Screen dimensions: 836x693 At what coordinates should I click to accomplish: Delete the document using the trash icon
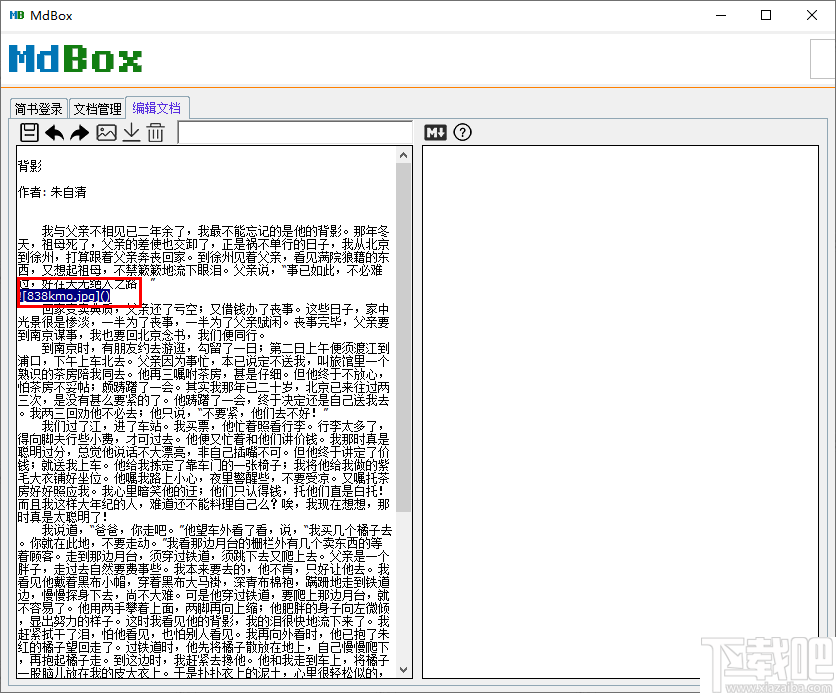156,131
